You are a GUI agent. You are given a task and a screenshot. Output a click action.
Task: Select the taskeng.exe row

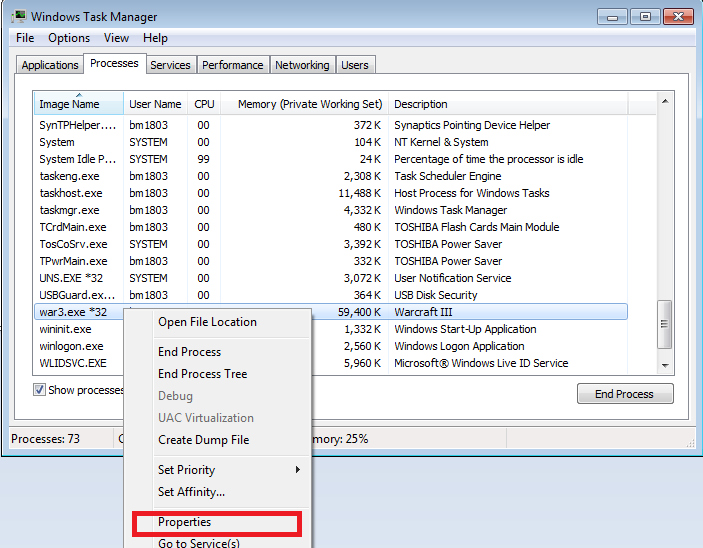click(331, 176)
